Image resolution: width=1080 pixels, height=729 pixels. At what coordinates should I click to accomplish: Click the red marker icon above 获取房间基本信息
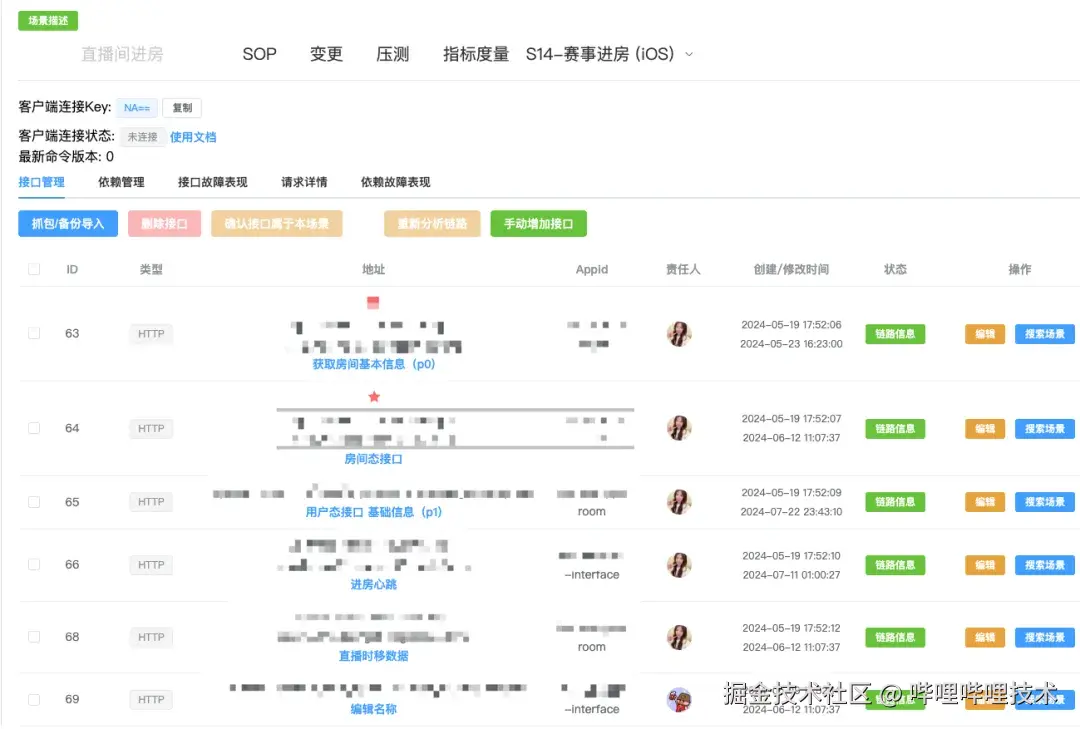[373, 301]
